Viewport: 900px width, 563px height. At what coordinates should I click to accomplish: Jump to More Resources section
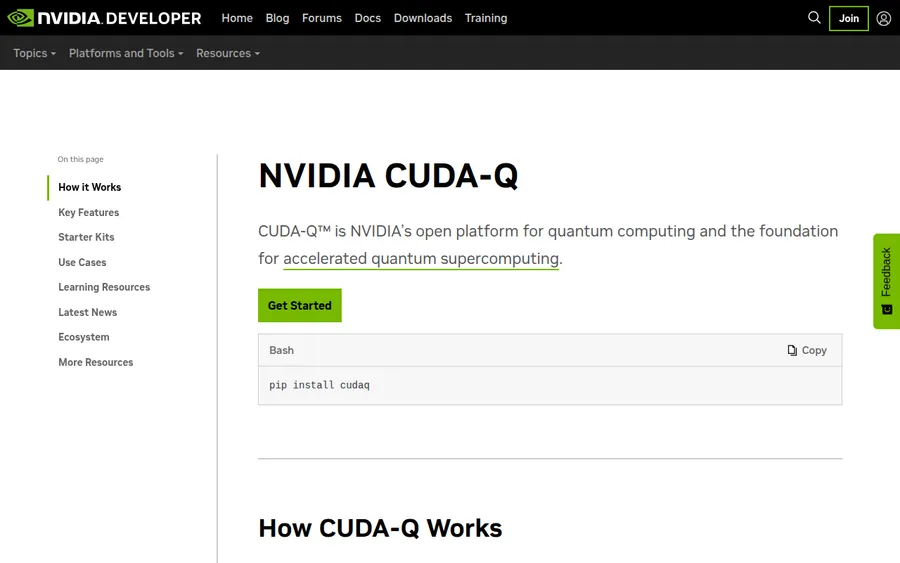pos(95,362)
